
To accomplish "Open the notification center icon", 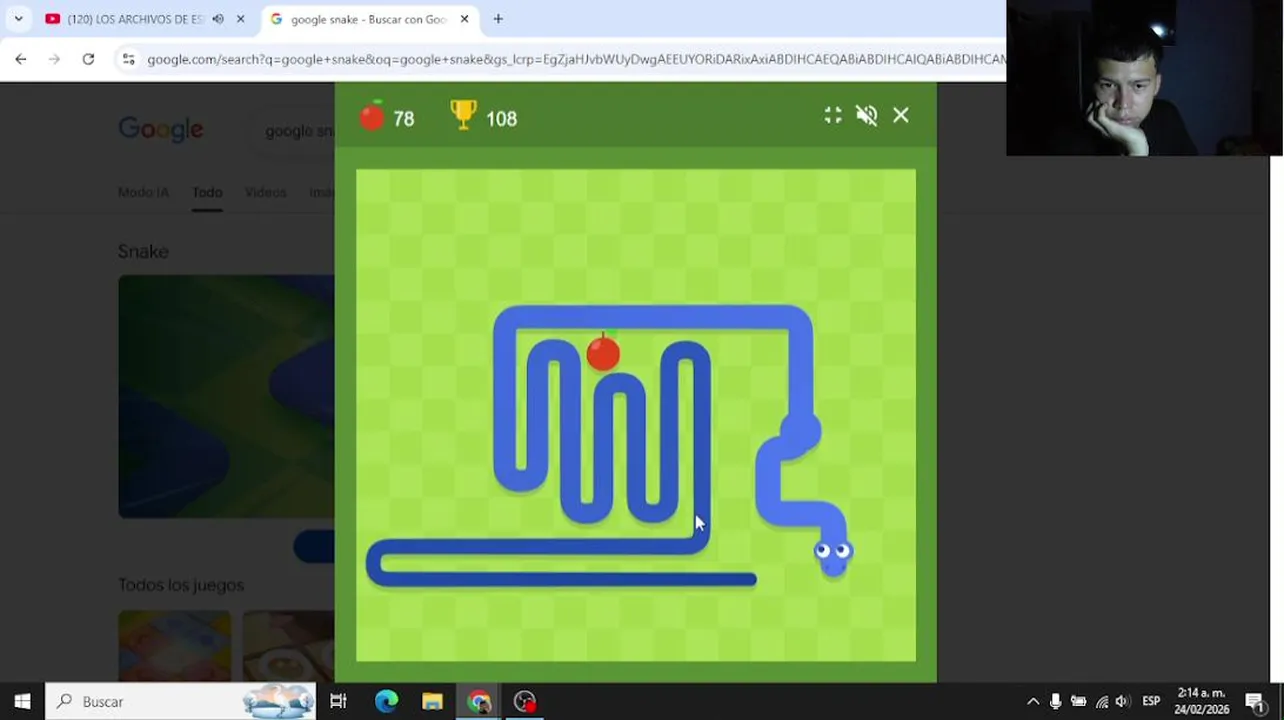I will pyautogui.click(x=1256, y=701).
